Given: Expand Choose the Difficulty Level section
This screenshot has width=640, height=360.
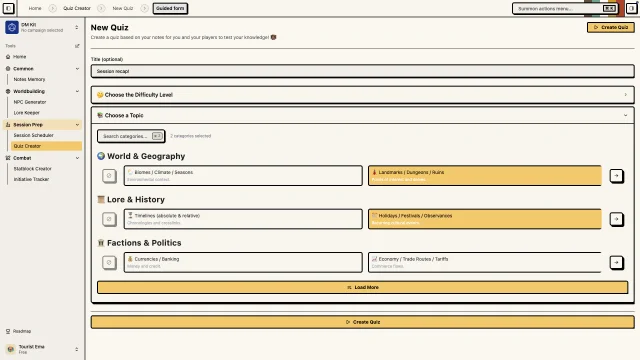Looking at the screenshot, I should [362, 95].
